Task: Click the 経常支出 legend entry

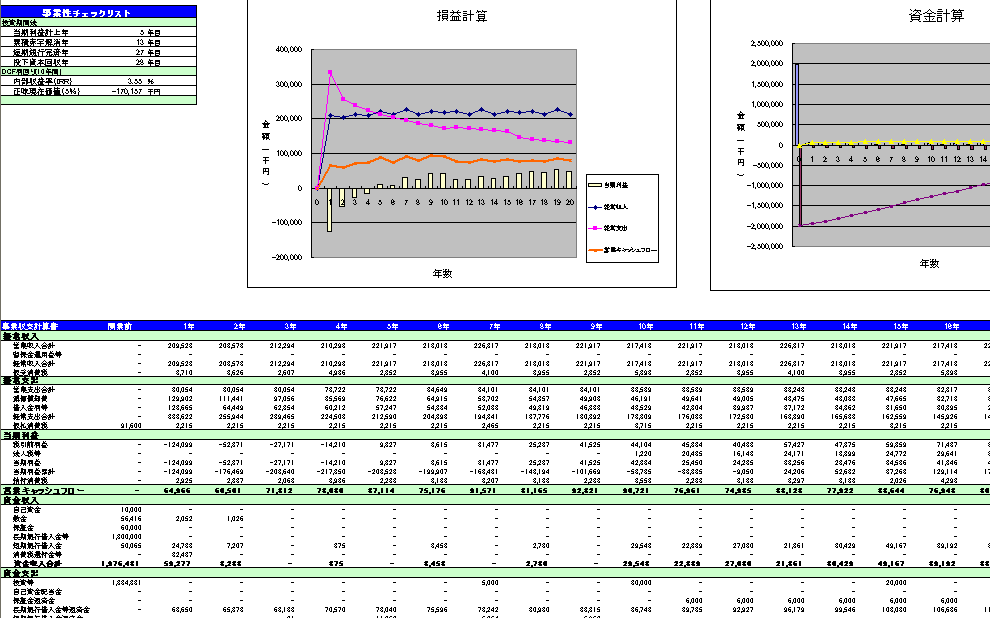Action: click(x=609, y=228)
